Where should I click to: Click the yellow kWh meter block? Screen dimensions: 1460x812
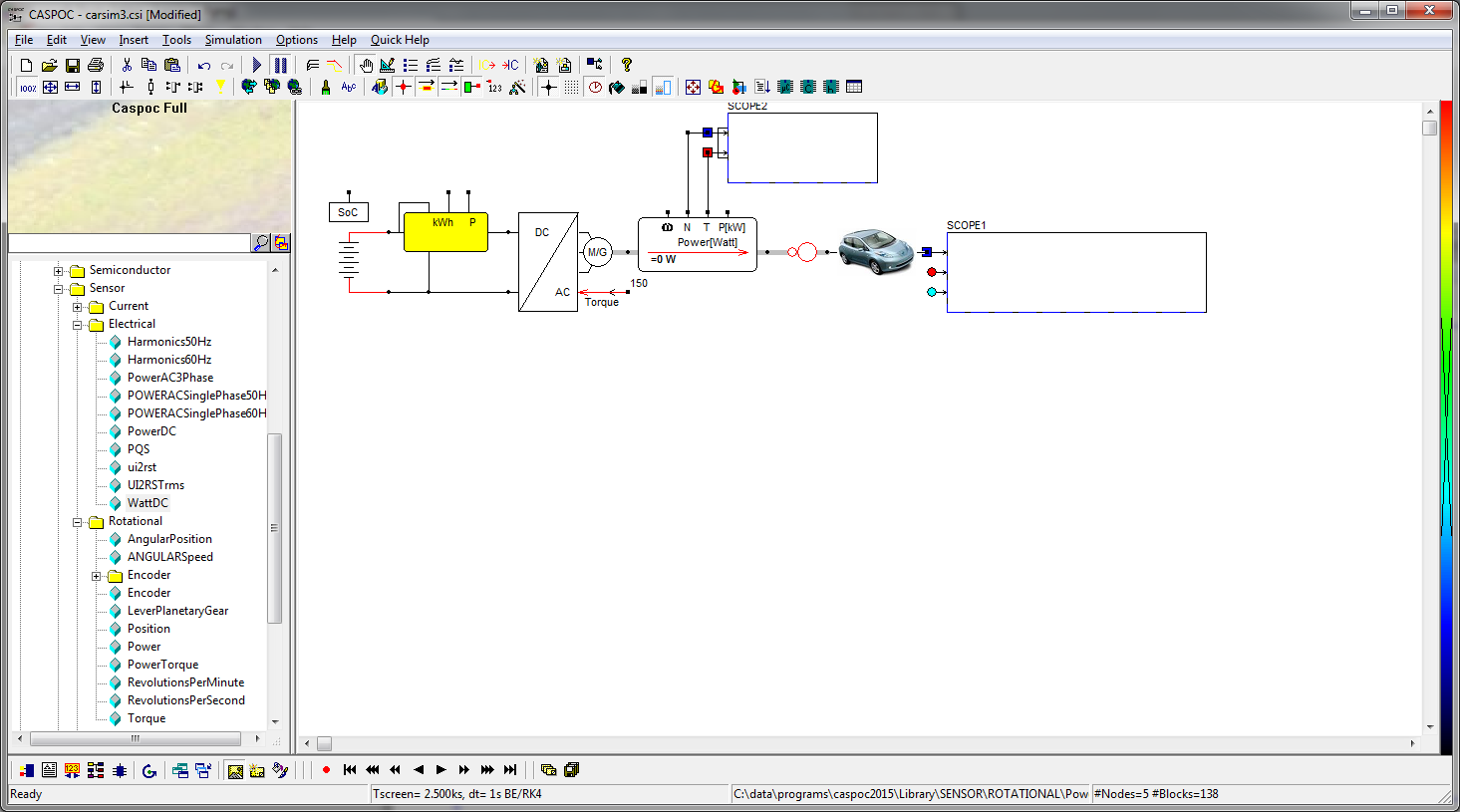445,231
